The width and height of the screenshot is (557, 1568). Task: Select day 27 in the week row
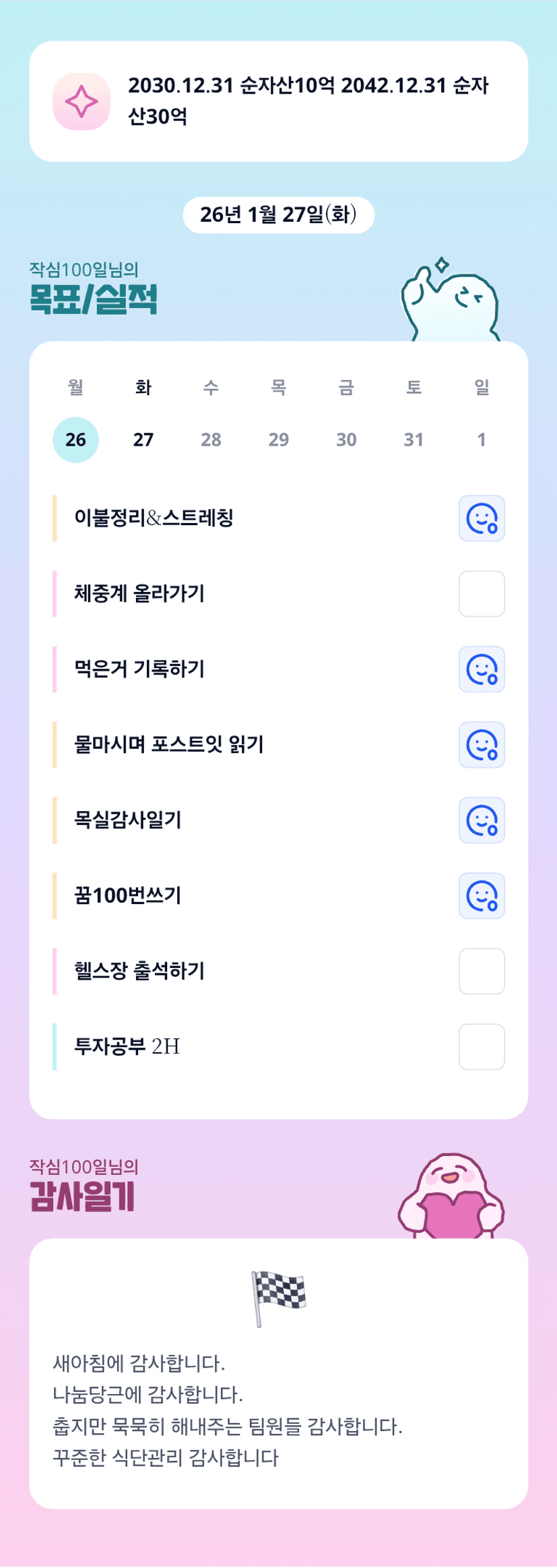(143, 440)
